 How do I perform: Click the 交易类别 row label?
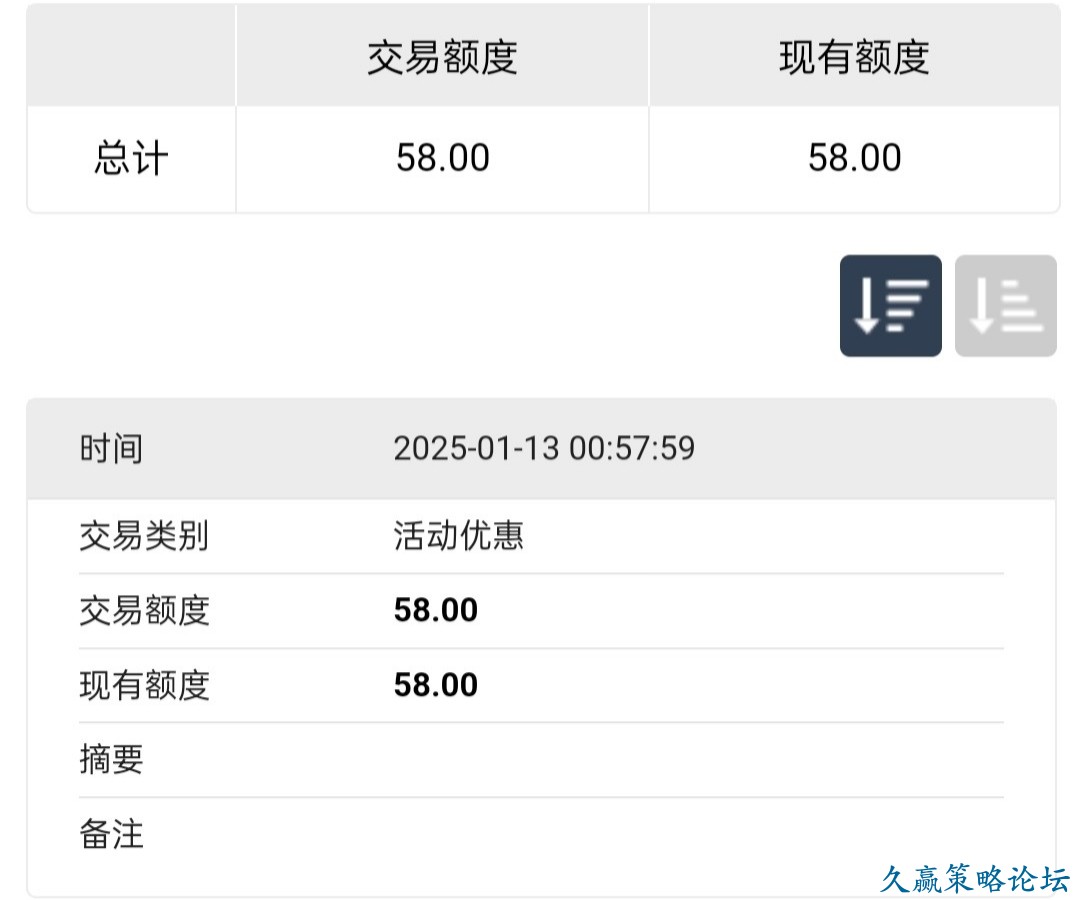click(x=144, y=536)
